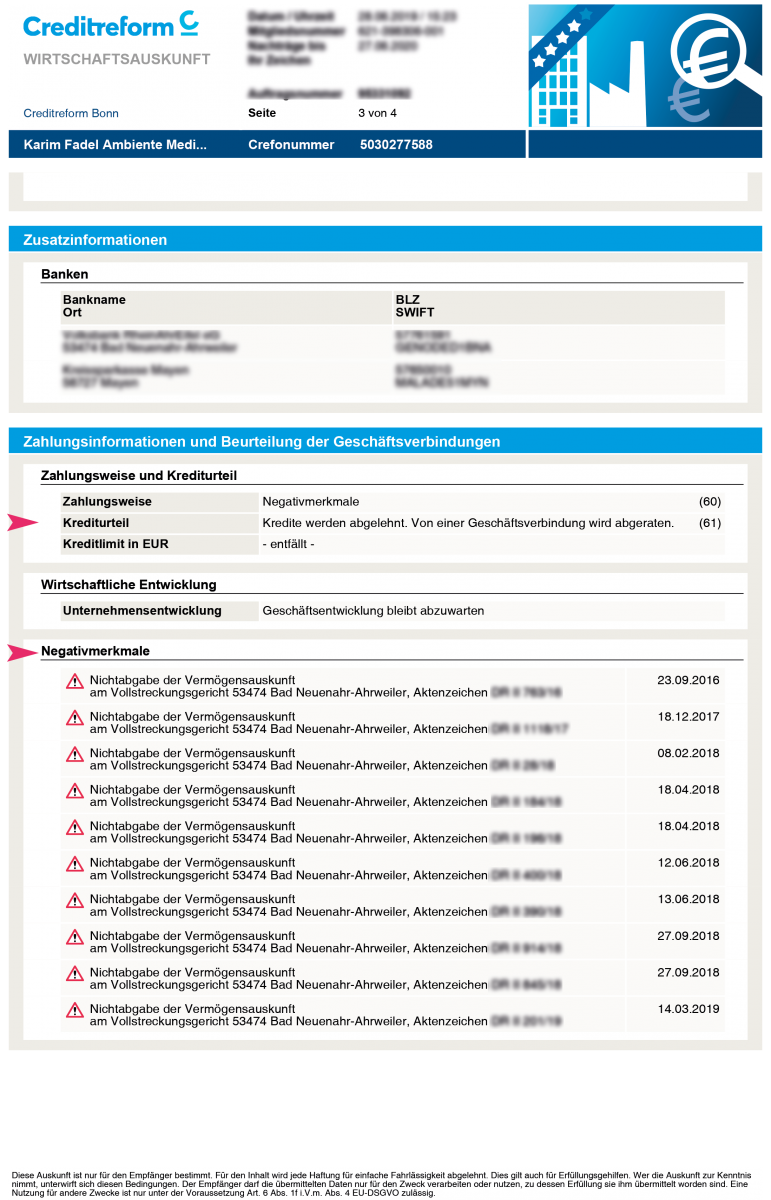771x1200 pixels.
Task: Click the Zahlungsweise und Krediturteil heading
Action: [x=138, y=475]
